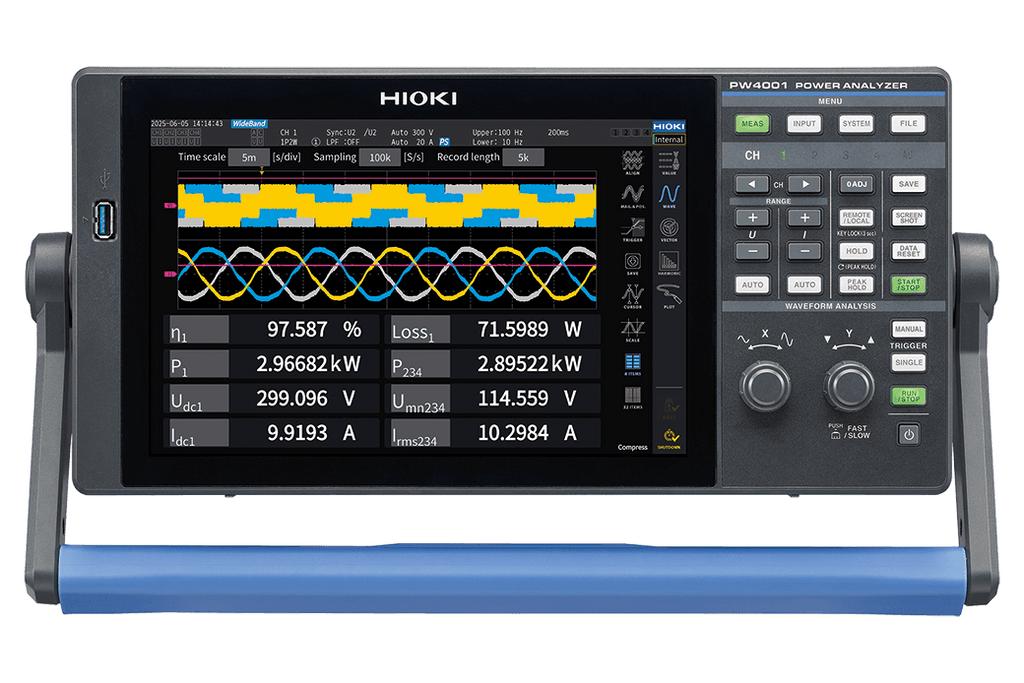Screen dimensions: 1024x683
Task: Change the Loss1 display item selector
Action: click(420, 330)
